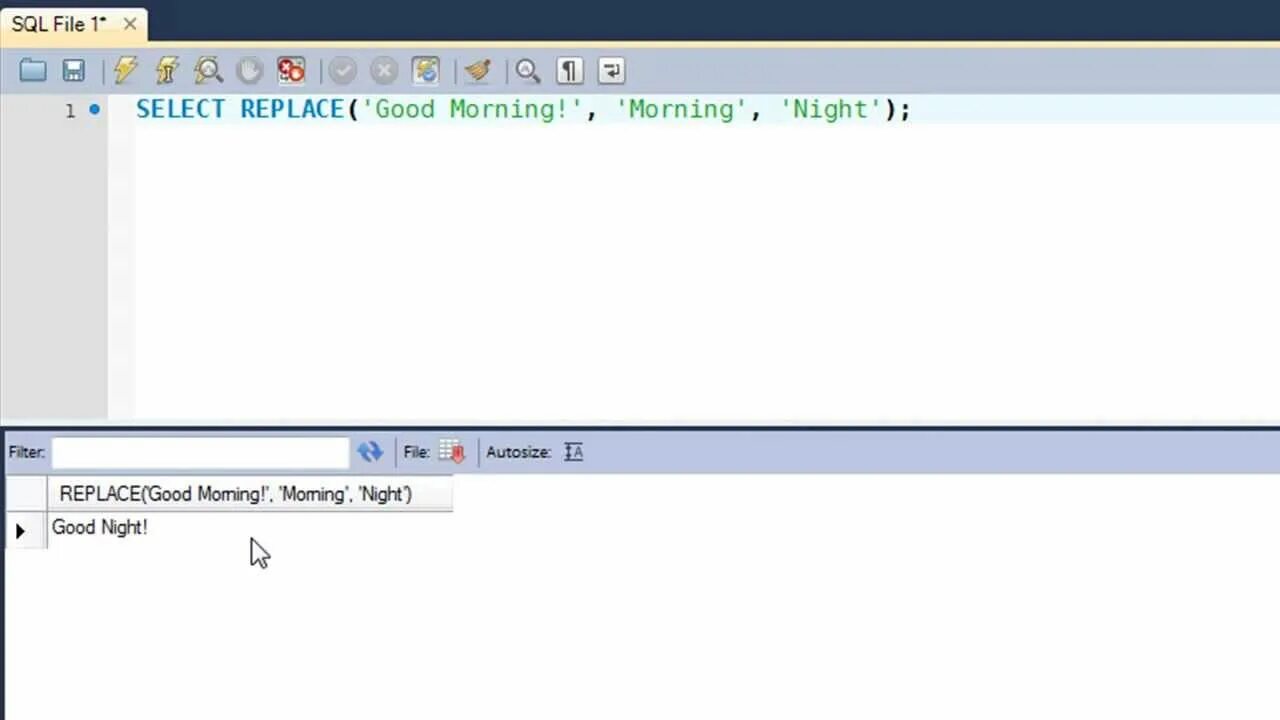Toggle word wrapping icon

pyautogui.click(x=611, y=70)
